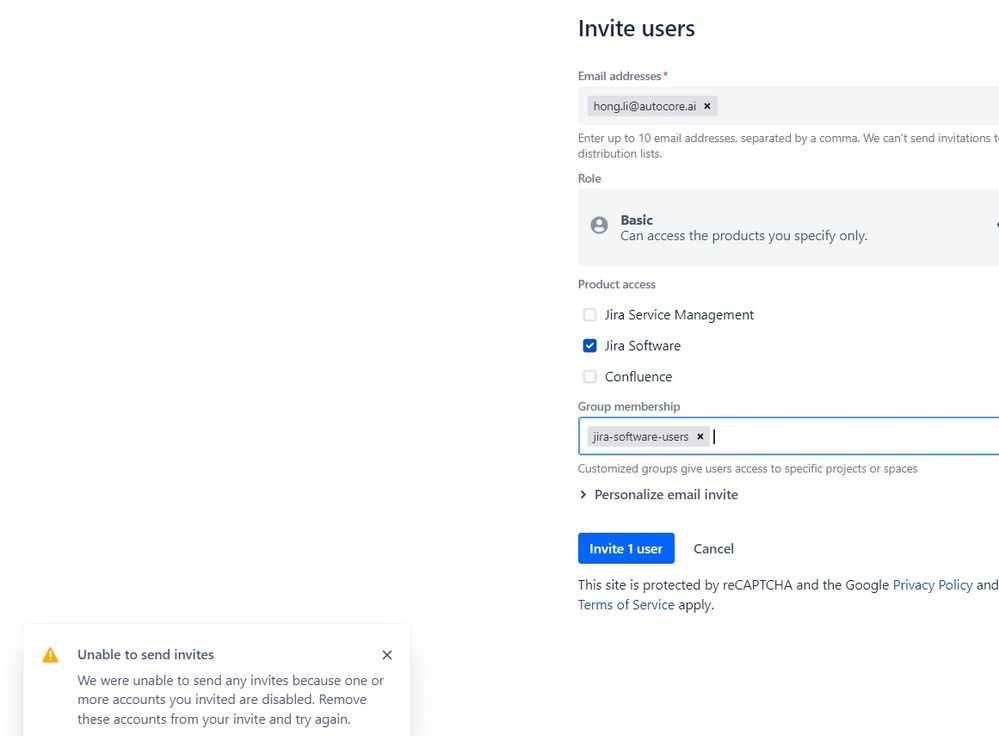The width and height of the screenshot is (999, 736).
Task: Click the Email addresses label
Action: pyautogui.click(x=619, y=76)
